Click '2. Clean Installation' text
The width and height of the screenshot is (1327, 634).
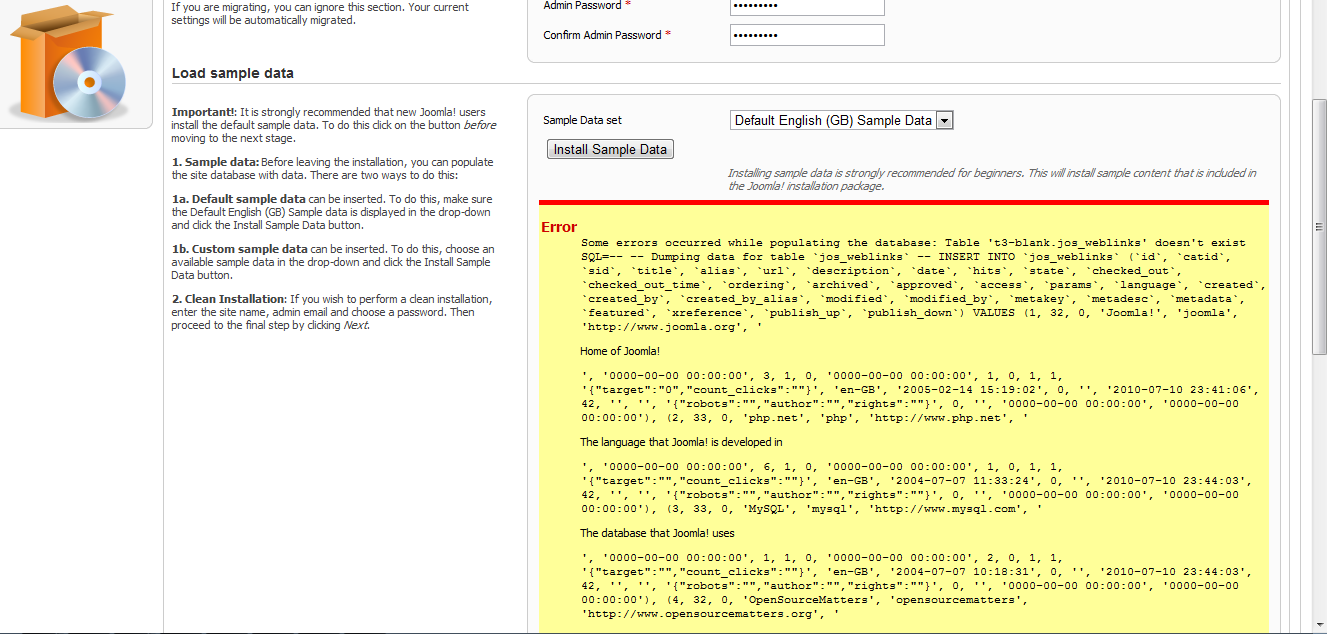(x=229, y=299)
